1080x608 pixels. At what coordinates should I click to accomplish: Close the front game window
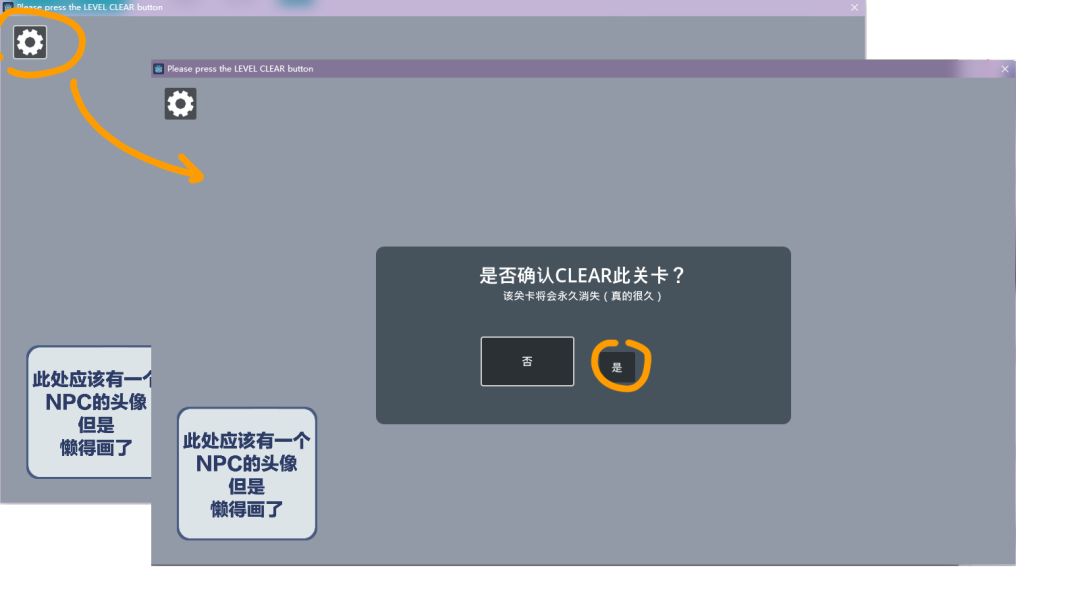(x=1004, y=68)
